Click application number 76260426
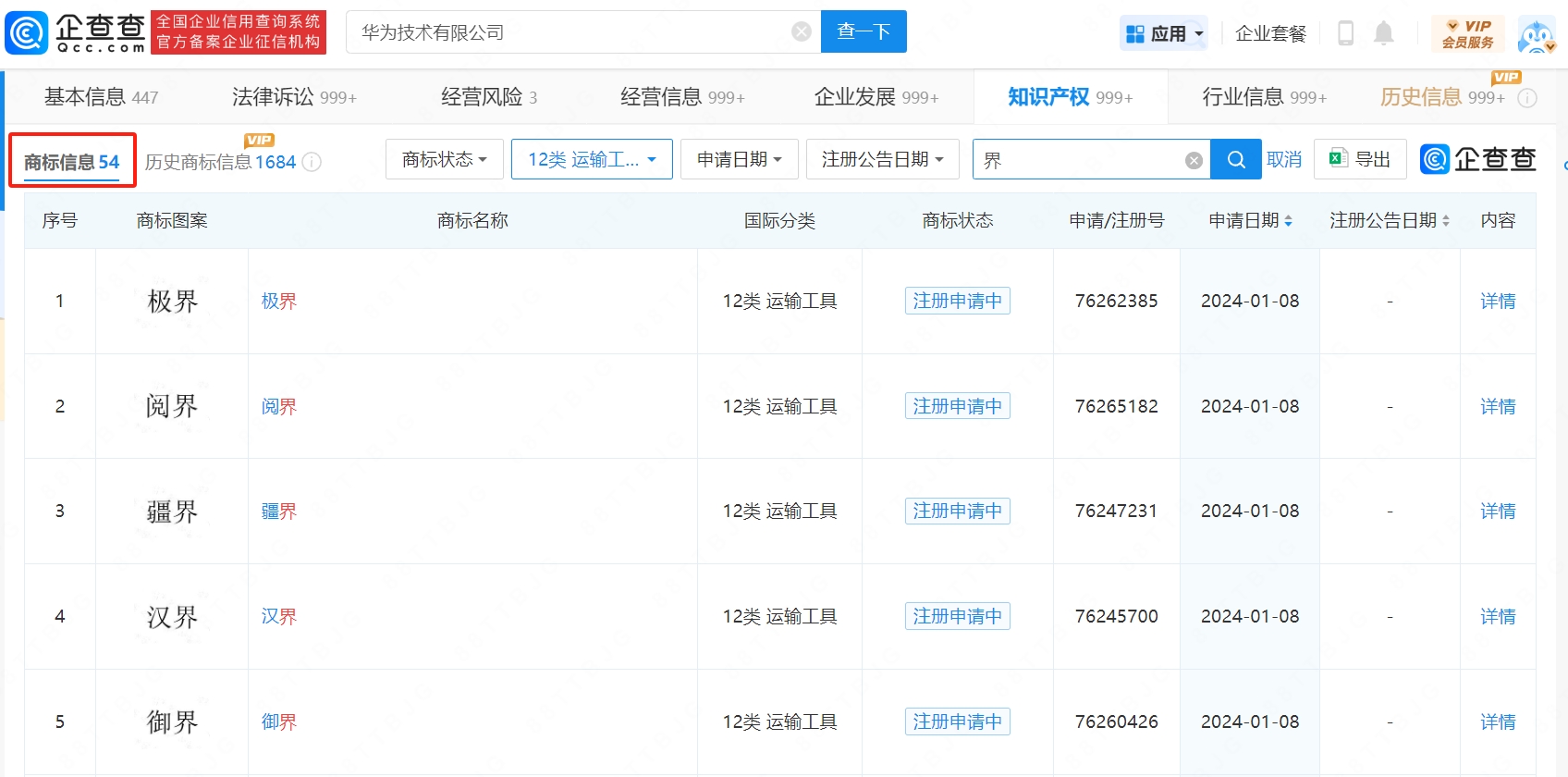1568x777 pixels. pos(1116,721)
